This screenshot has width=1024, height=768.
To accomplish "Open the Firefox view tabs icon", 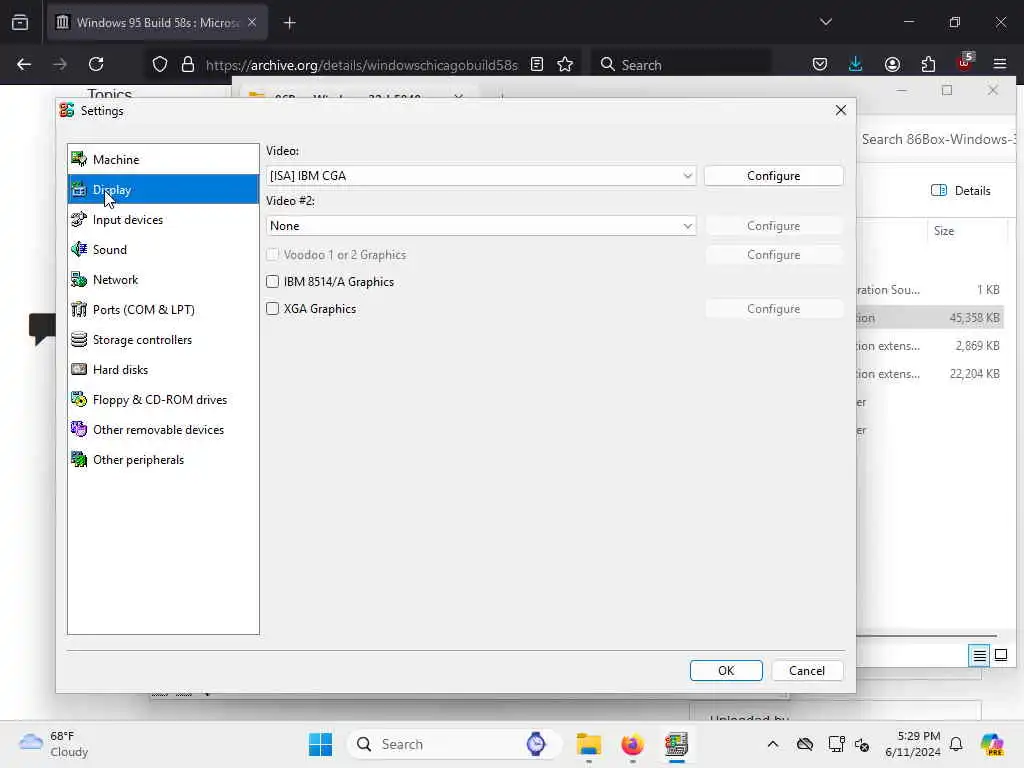I will pyautogui.click(x=20, y=22).
